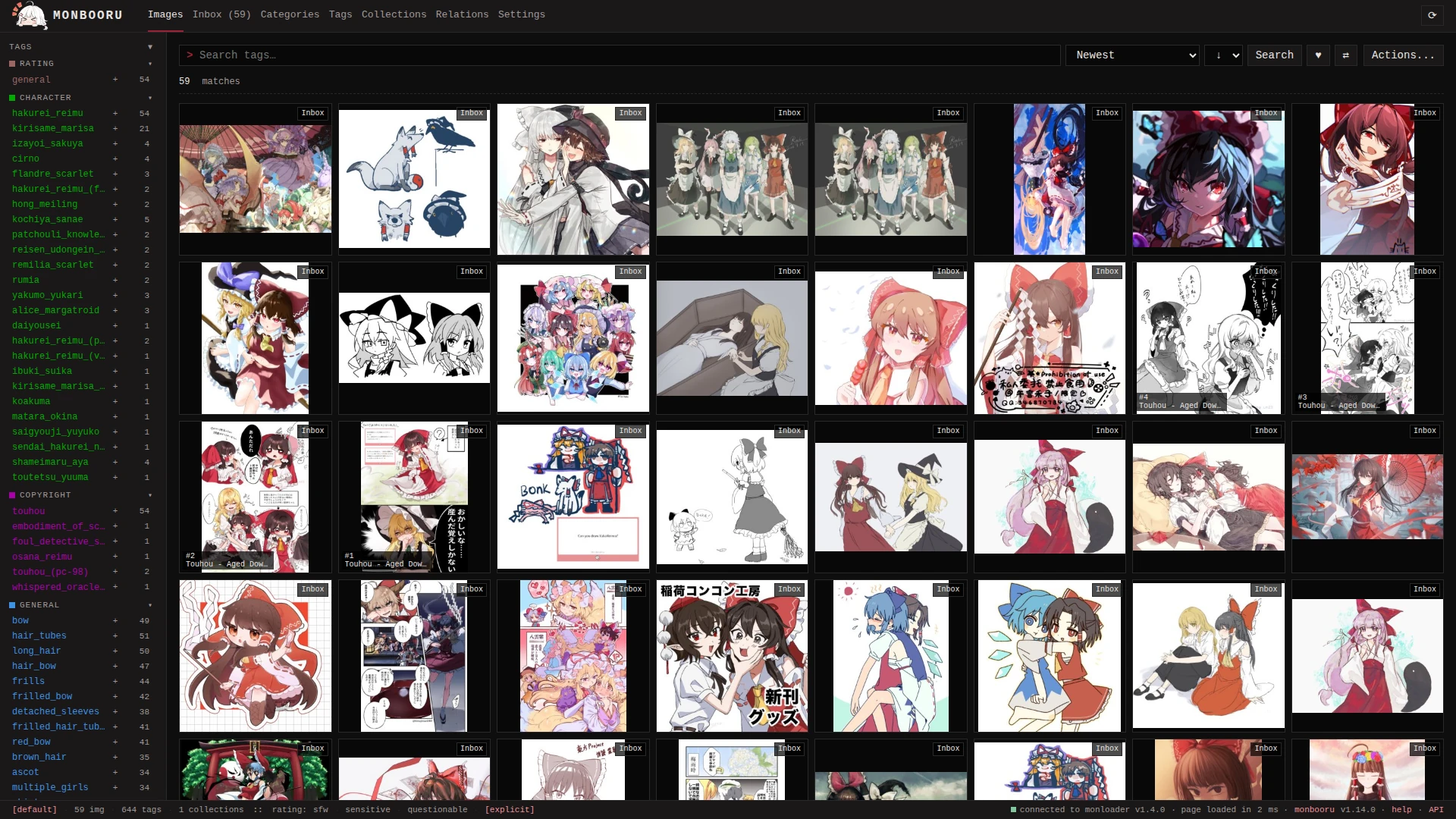1456x819 pixels.
Task: Click the green CHARACTER category color square
Action: pyautogui.click(x=12, y=98)
